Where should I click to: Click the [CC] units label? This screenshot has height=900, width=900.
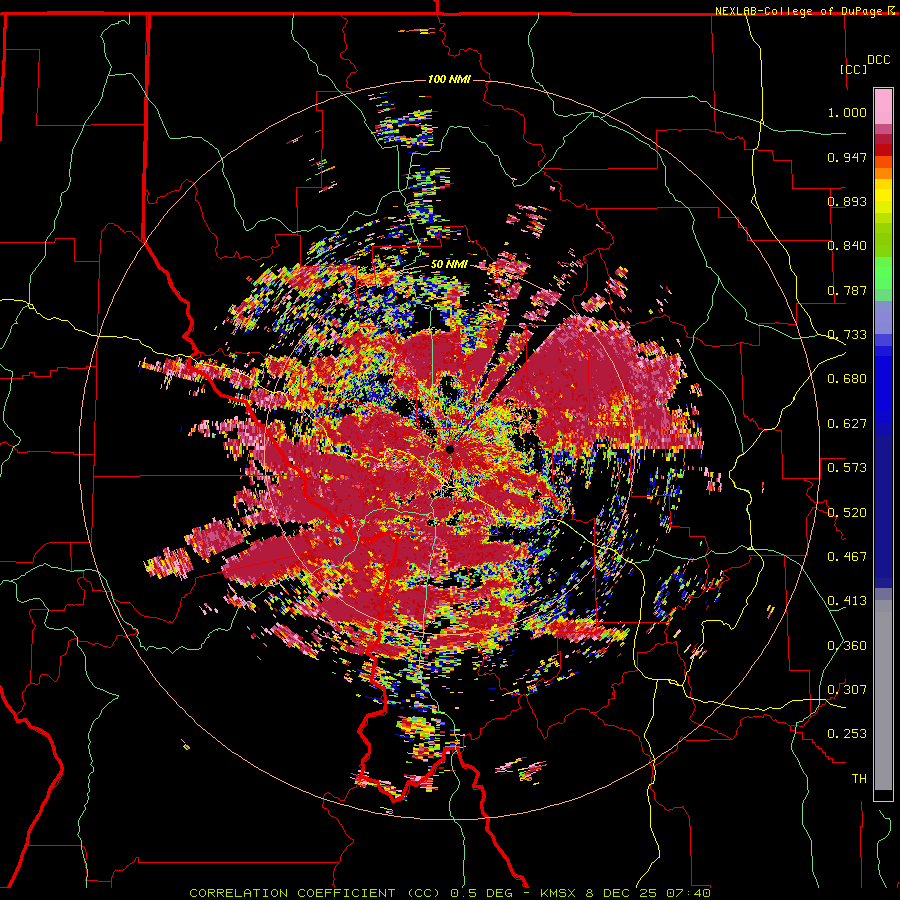pyautogui.click(x=854, y=69)
